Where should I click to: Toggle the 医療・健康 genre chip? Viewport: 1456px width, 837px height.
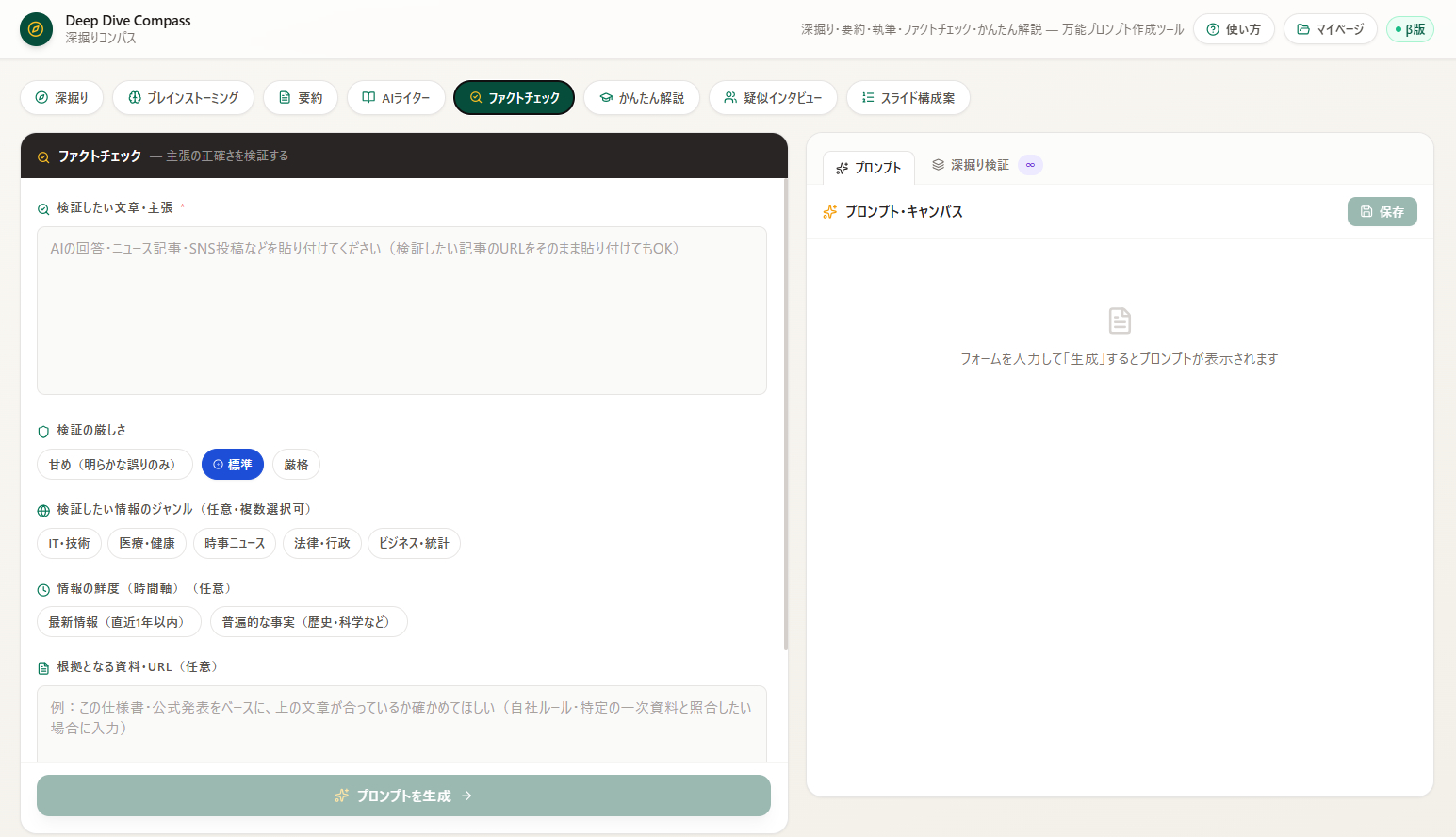(147, 543)
